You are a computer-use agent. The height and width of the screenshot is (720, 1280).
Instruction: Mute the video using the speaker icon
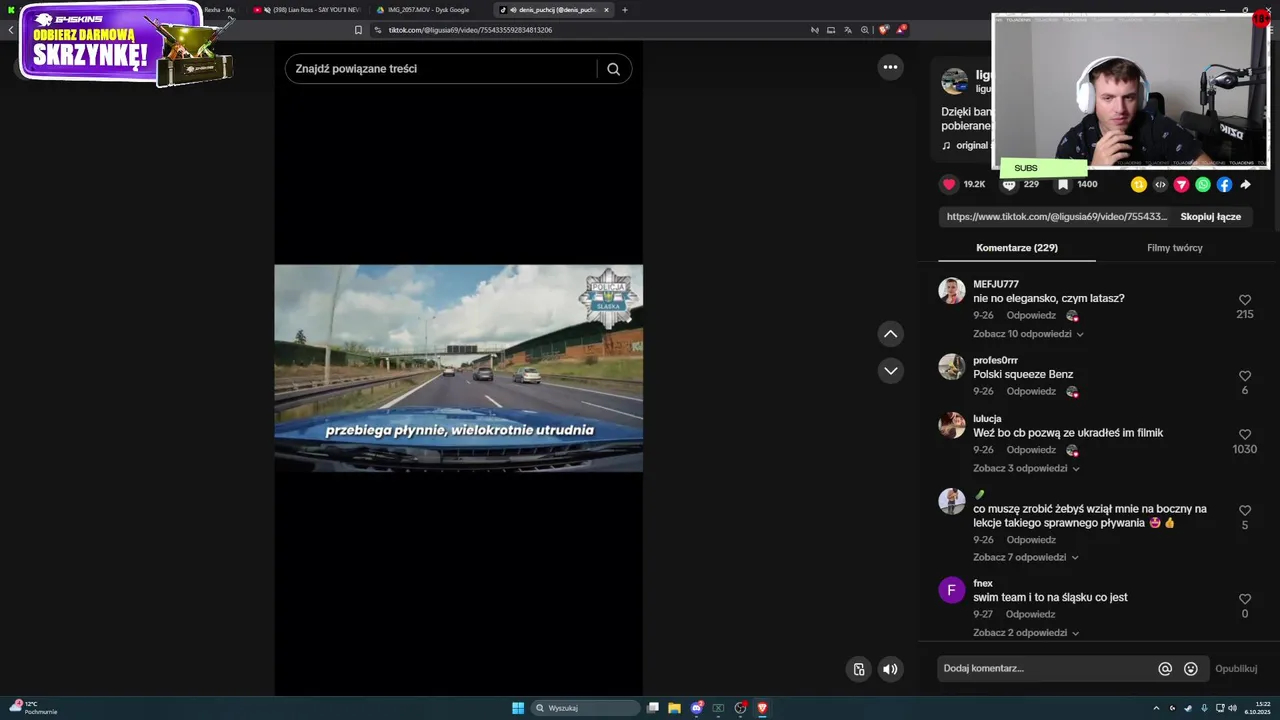[x=890, y=669]
